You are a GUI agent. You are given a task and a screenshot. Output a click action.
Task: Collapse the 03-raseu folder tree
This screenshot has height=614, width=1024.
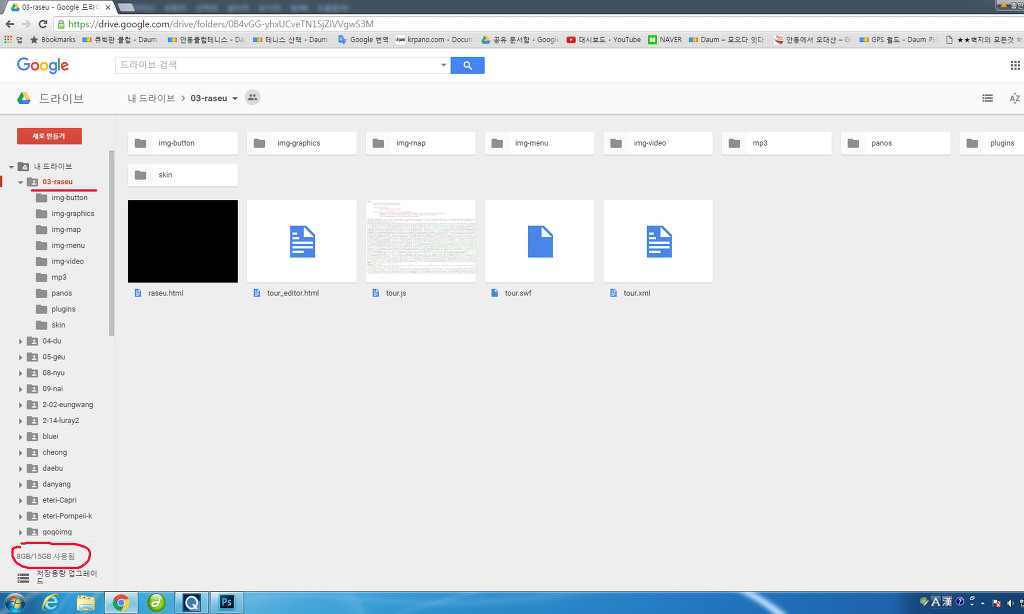(21, 182)
